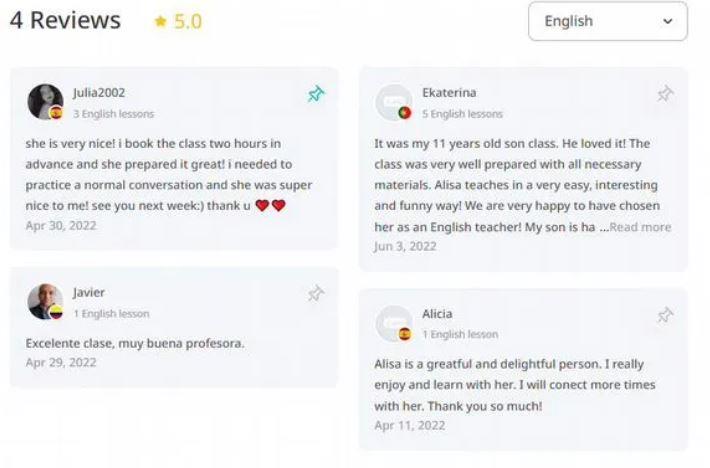Image resolution: width=710 pixels, height=468 pixels.
Task: Click the Portugal flag on Ekaterina's avatar
Action: (x=405, y=113)
